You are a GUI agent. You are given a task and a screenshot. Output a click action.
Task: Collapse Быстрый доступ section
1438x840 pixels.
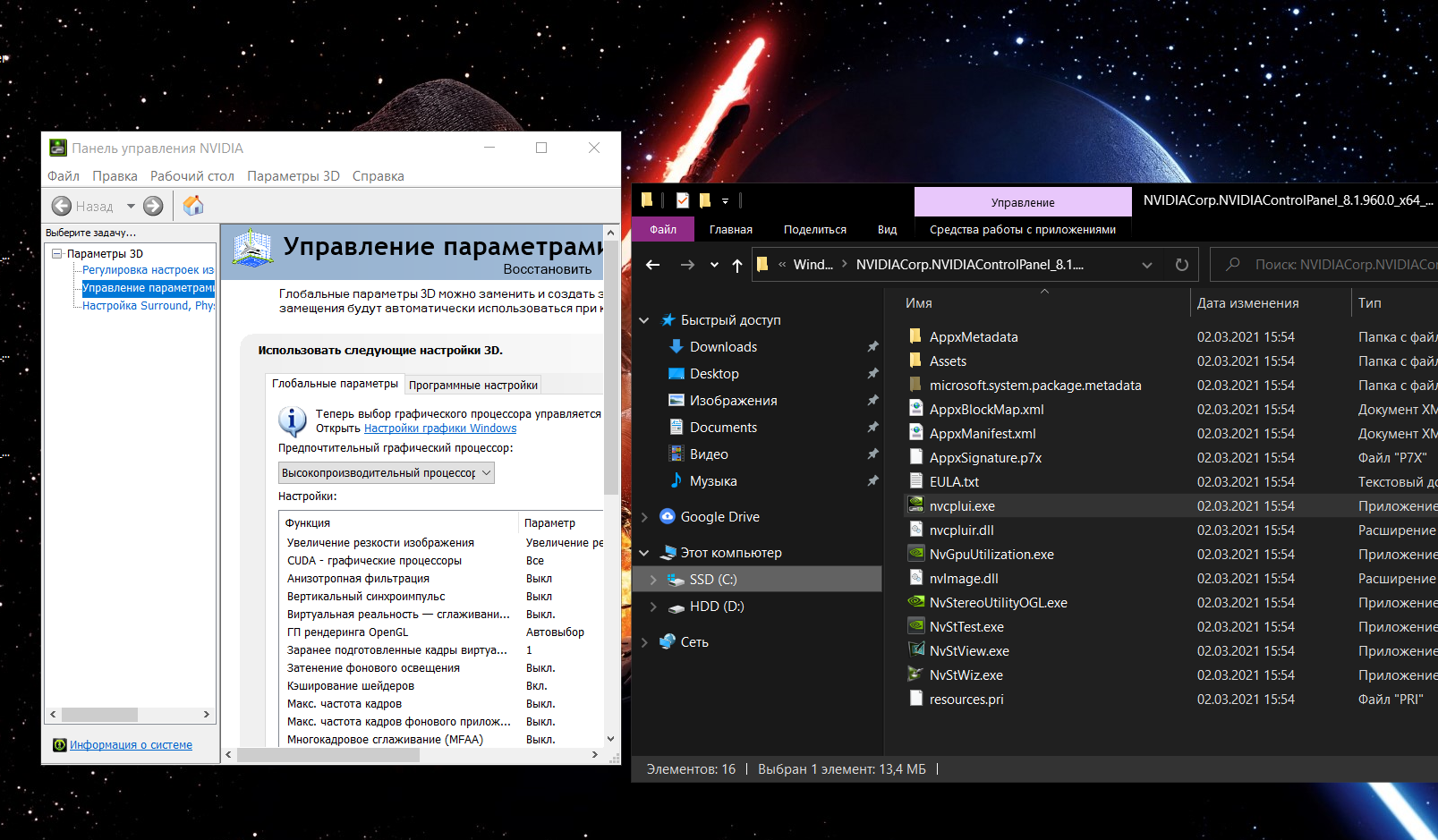[644, 320]
